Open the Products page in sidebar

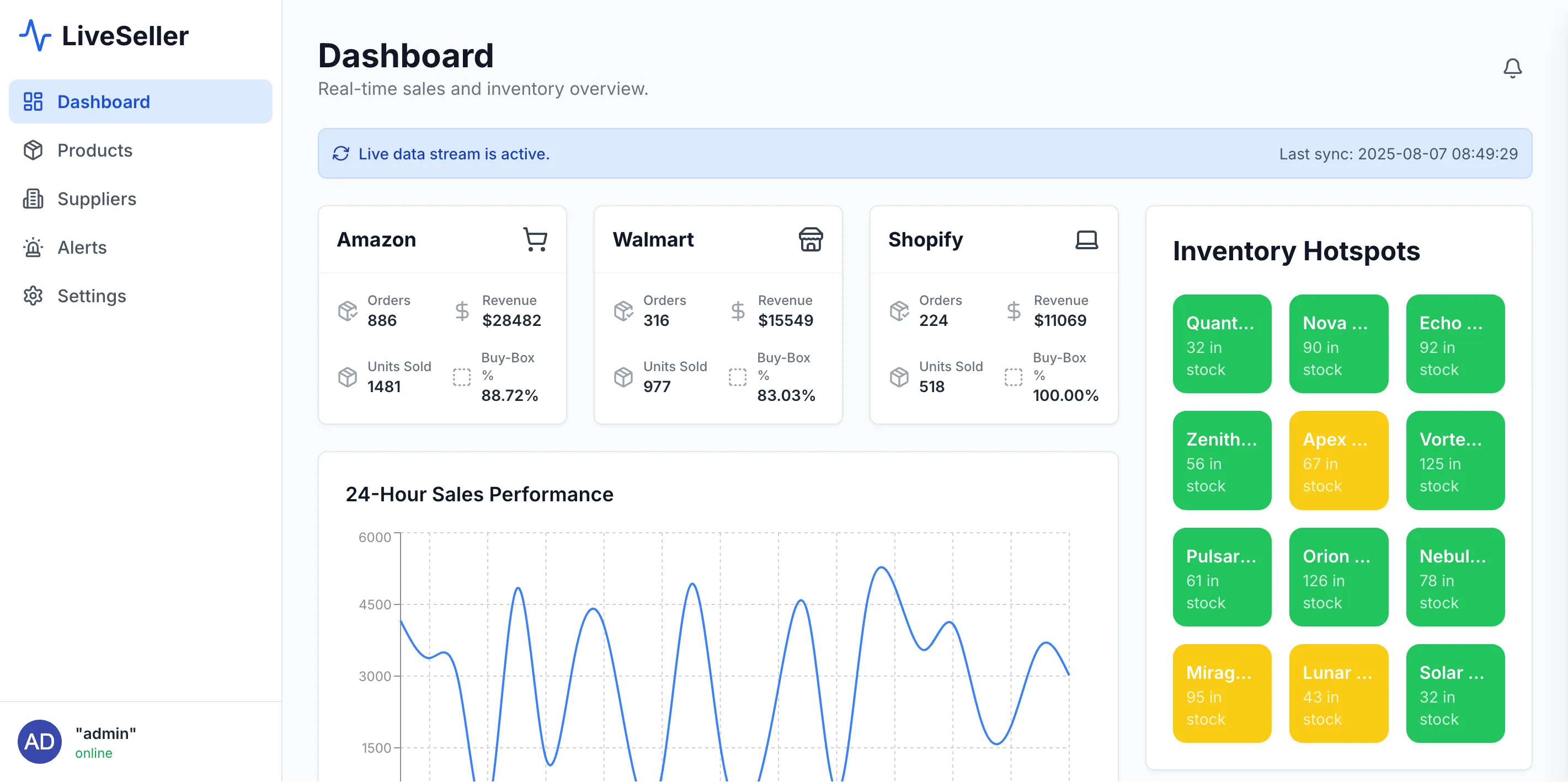[x=94, y=151]
